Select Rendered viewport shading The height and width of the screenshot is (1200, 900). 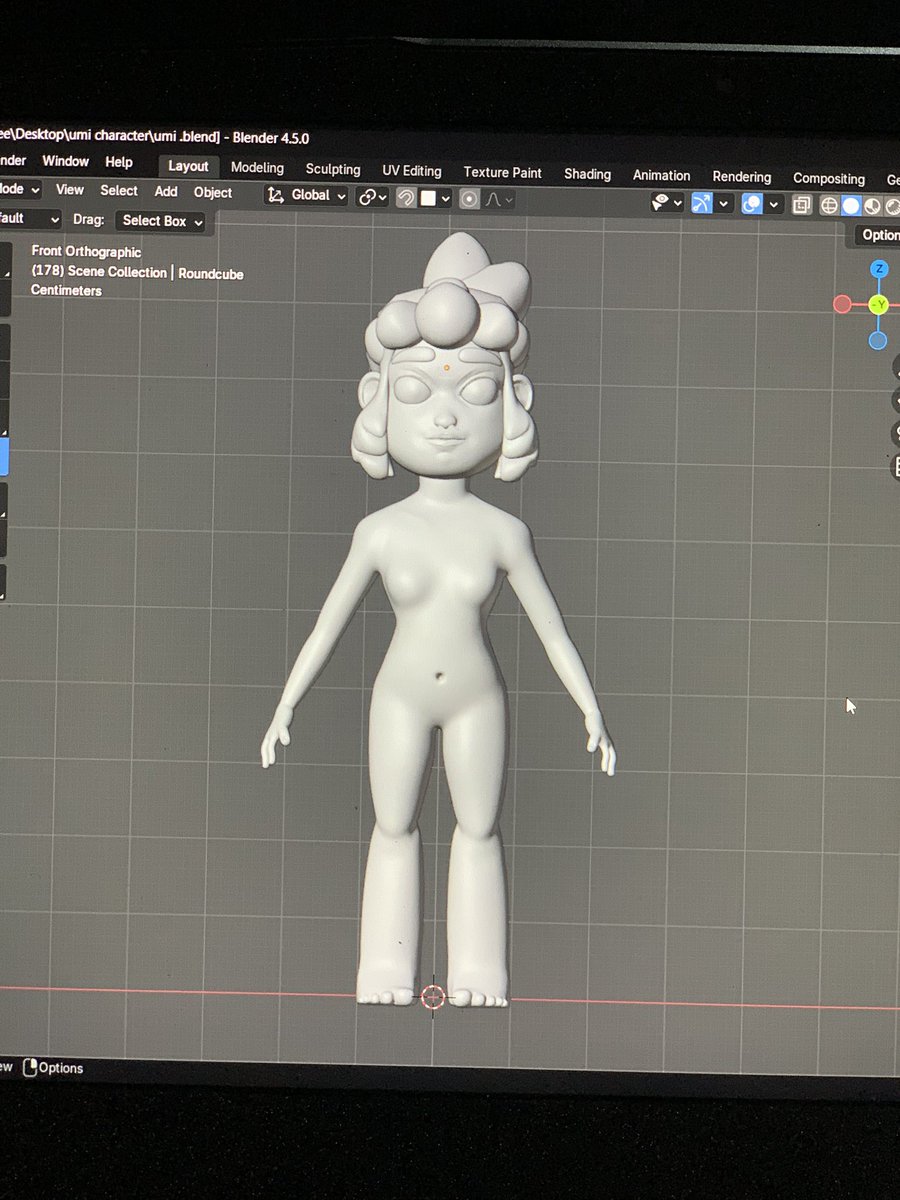tap(892, 204)
